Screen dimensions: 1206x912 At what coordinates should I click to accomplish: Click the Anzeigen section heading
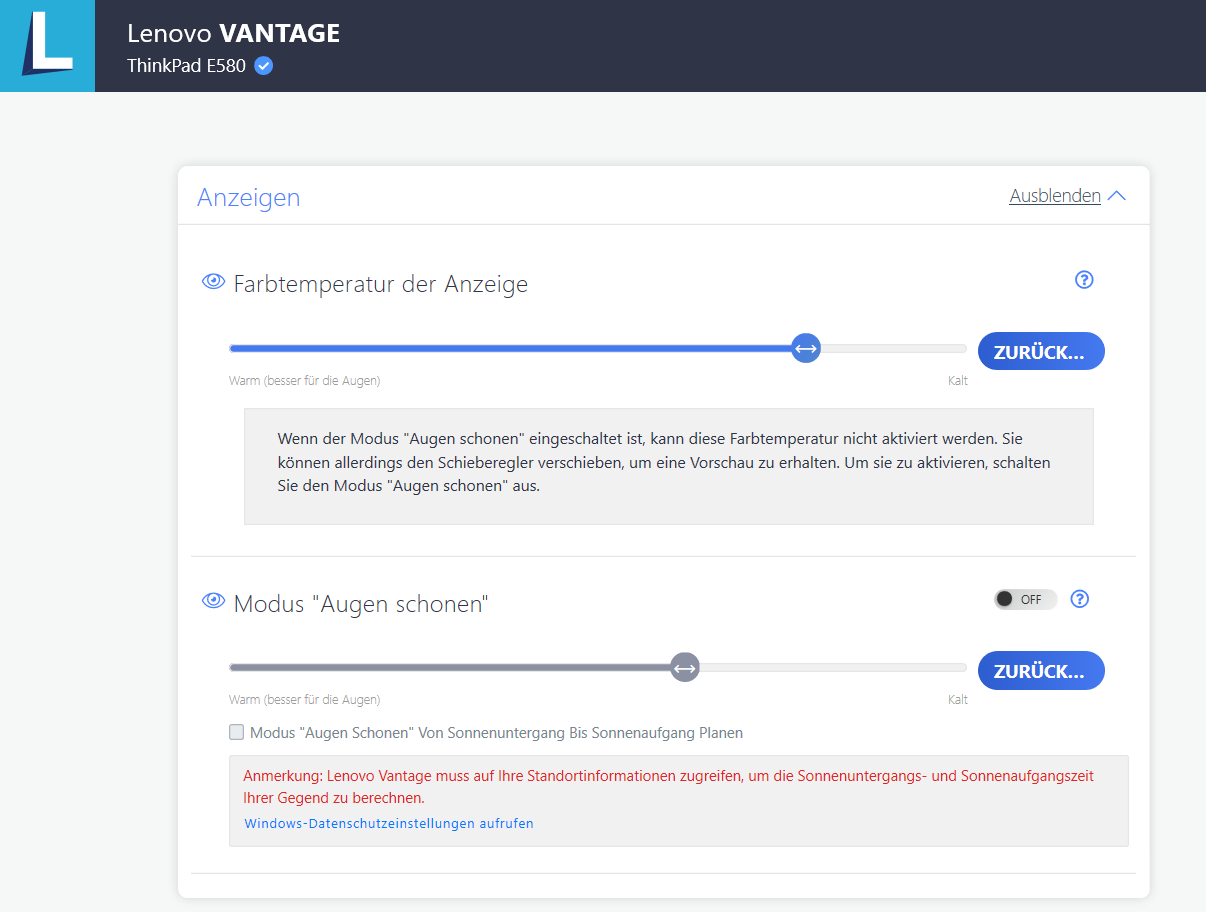click(249, 197)
